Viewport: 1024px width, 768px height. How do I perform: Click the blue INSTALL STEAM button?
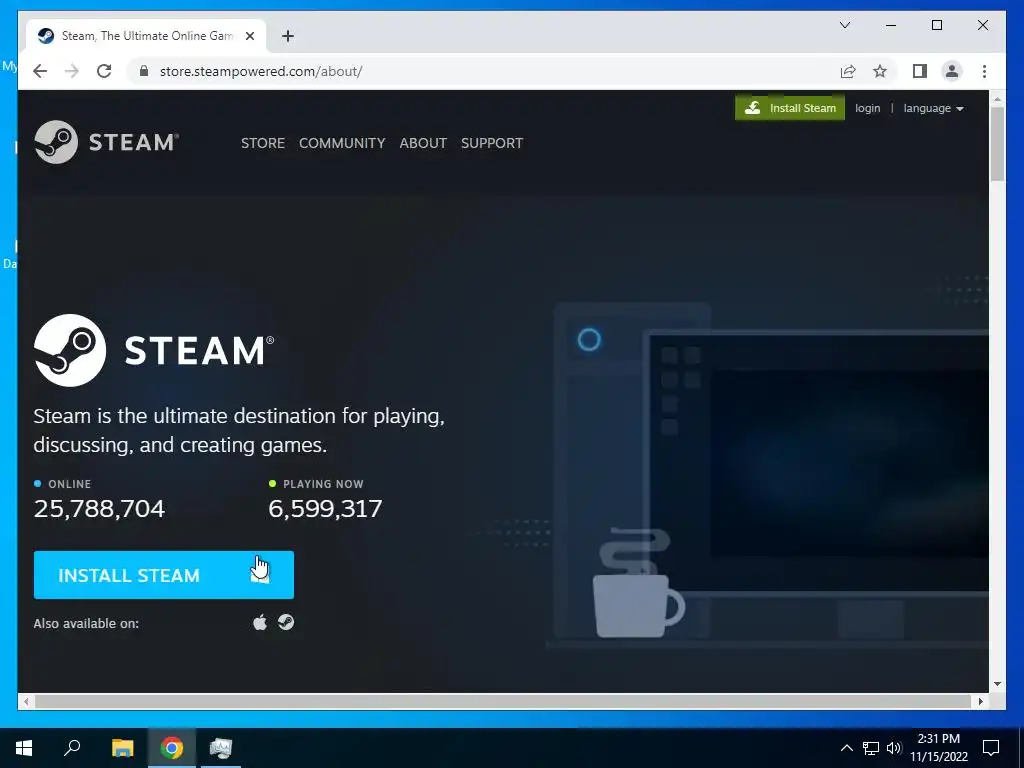pos(164,575)
